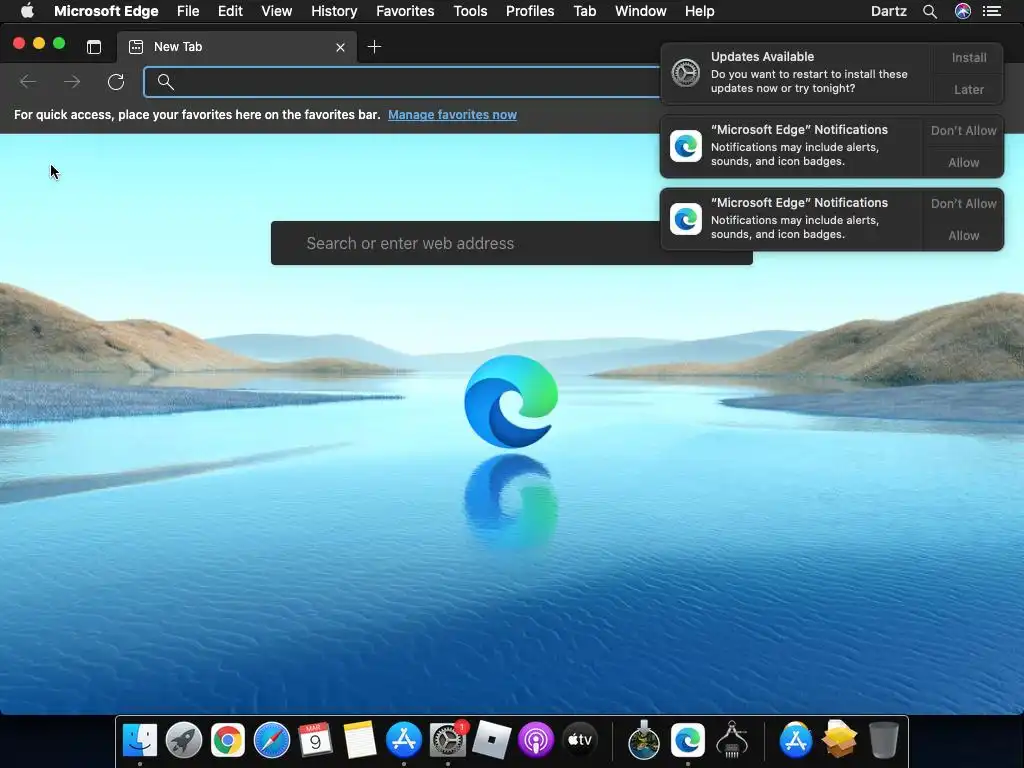Open the View menu

click(x=276, y=11)
